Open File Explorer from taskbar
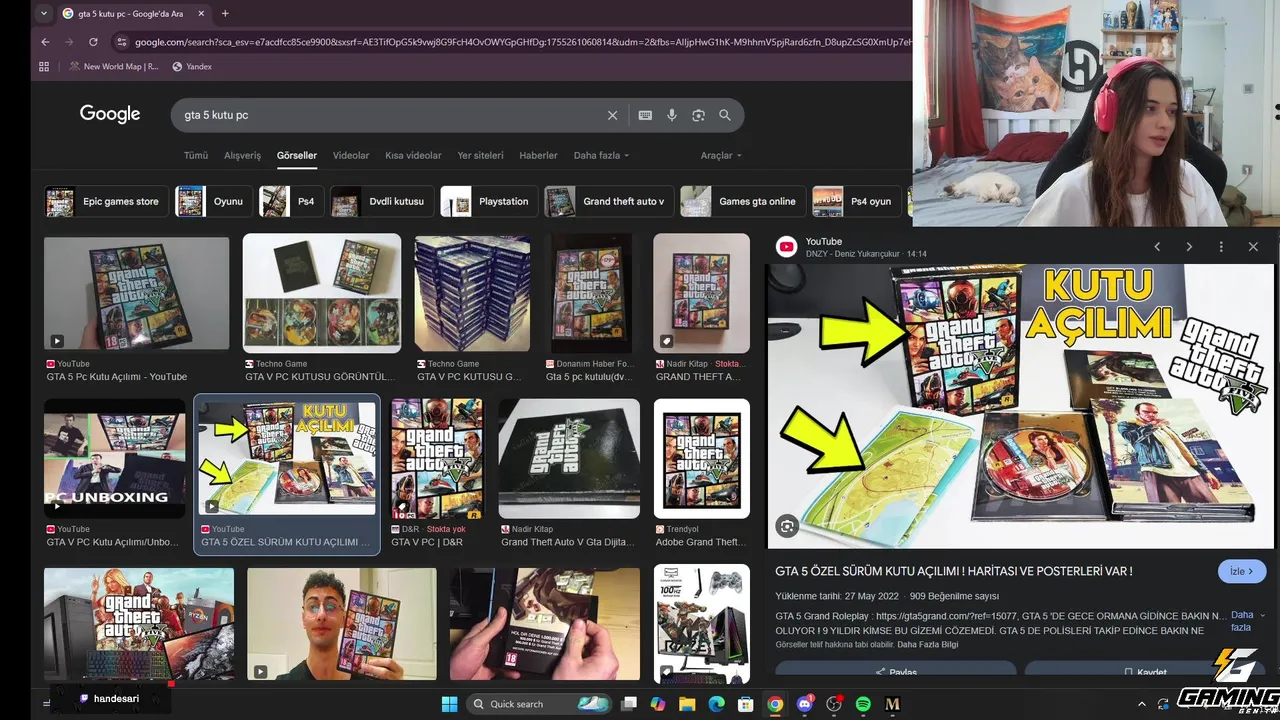1280x720 pixels. click(687, 704)
